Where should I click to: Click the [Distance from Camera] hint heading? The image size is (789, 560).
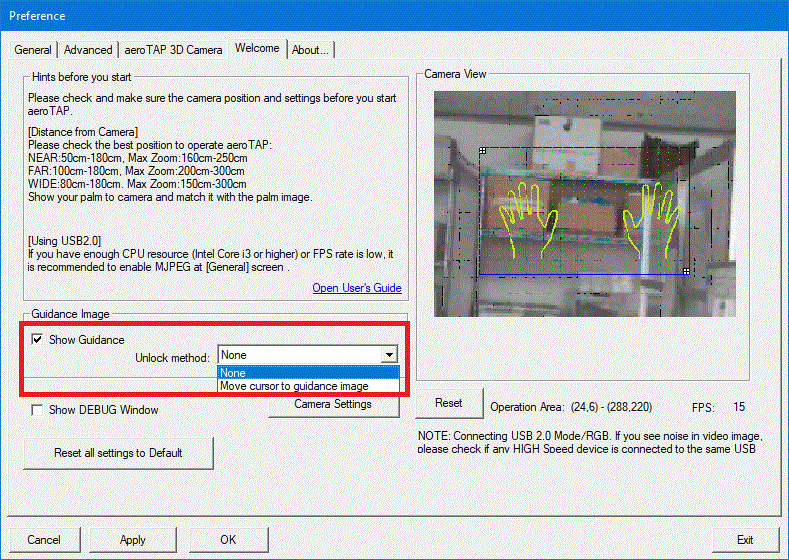(x=83, y=132)
